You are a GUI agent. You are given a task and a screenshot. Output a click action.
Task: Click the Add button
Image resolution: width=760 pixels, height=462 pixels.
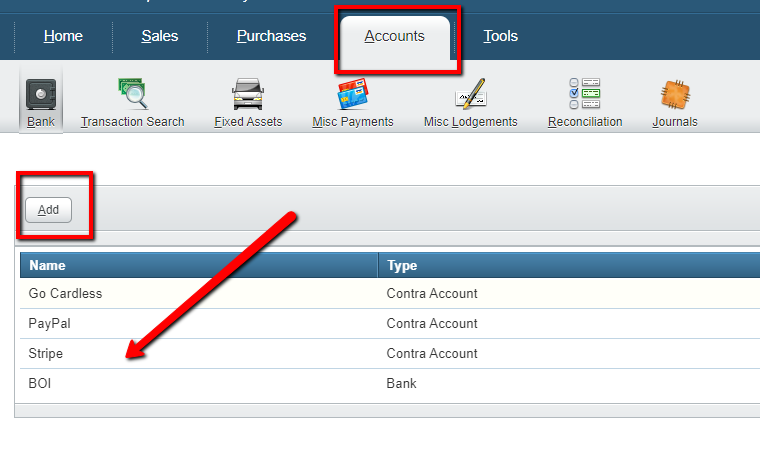pyautogui.click(x=48, y=210)
